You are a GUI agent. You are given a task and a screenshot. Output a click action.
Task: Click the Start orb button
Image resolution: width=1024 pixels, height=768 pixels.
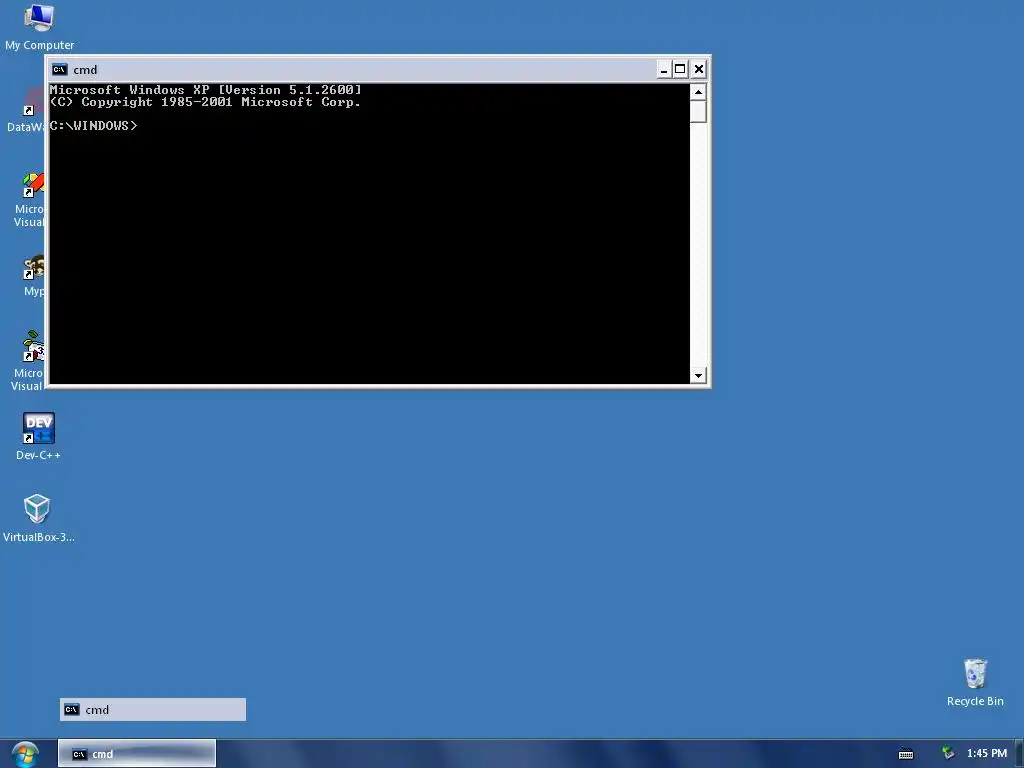pos(25,754)
